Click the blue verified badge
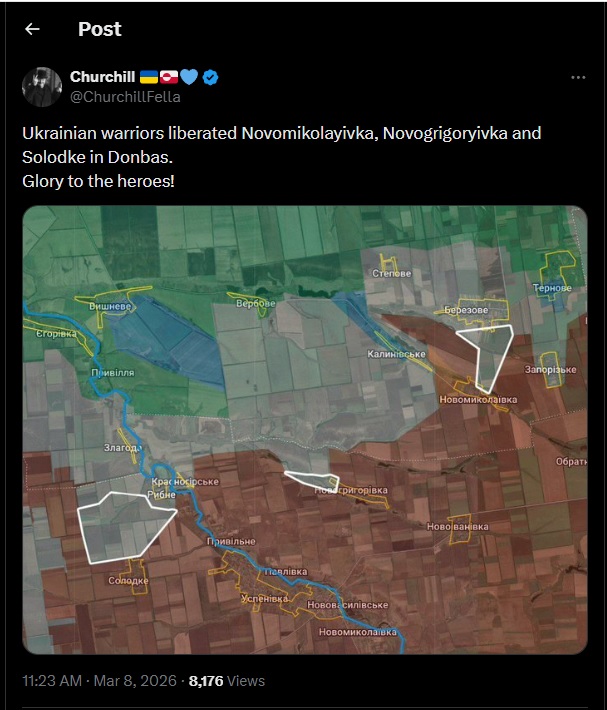The image size is (607, 710). click(210, 77)
